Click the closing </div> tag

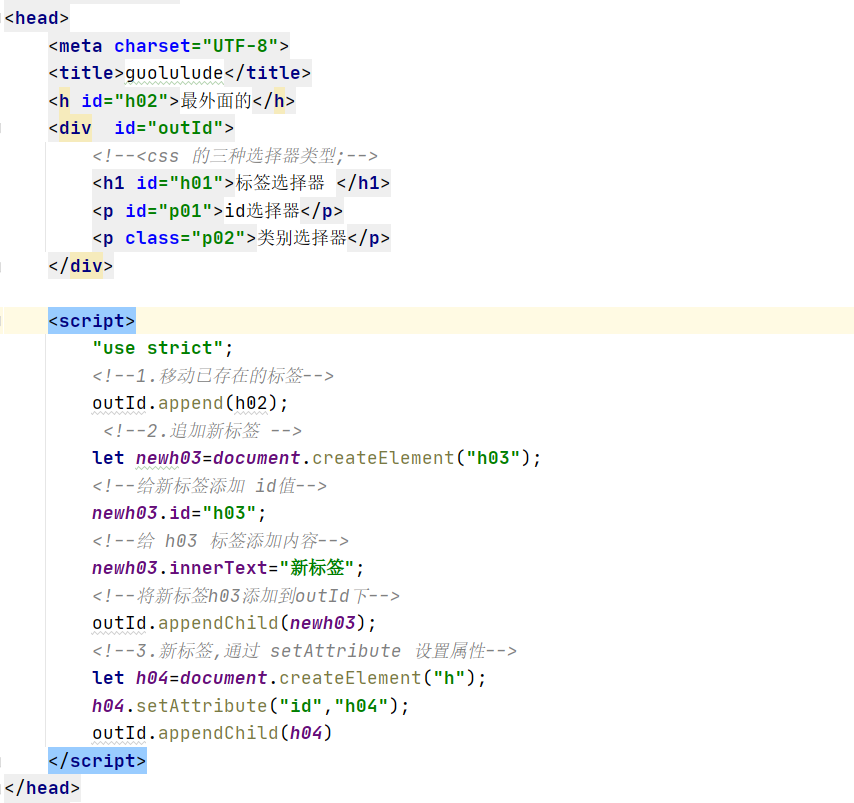[x=81, y=266]
